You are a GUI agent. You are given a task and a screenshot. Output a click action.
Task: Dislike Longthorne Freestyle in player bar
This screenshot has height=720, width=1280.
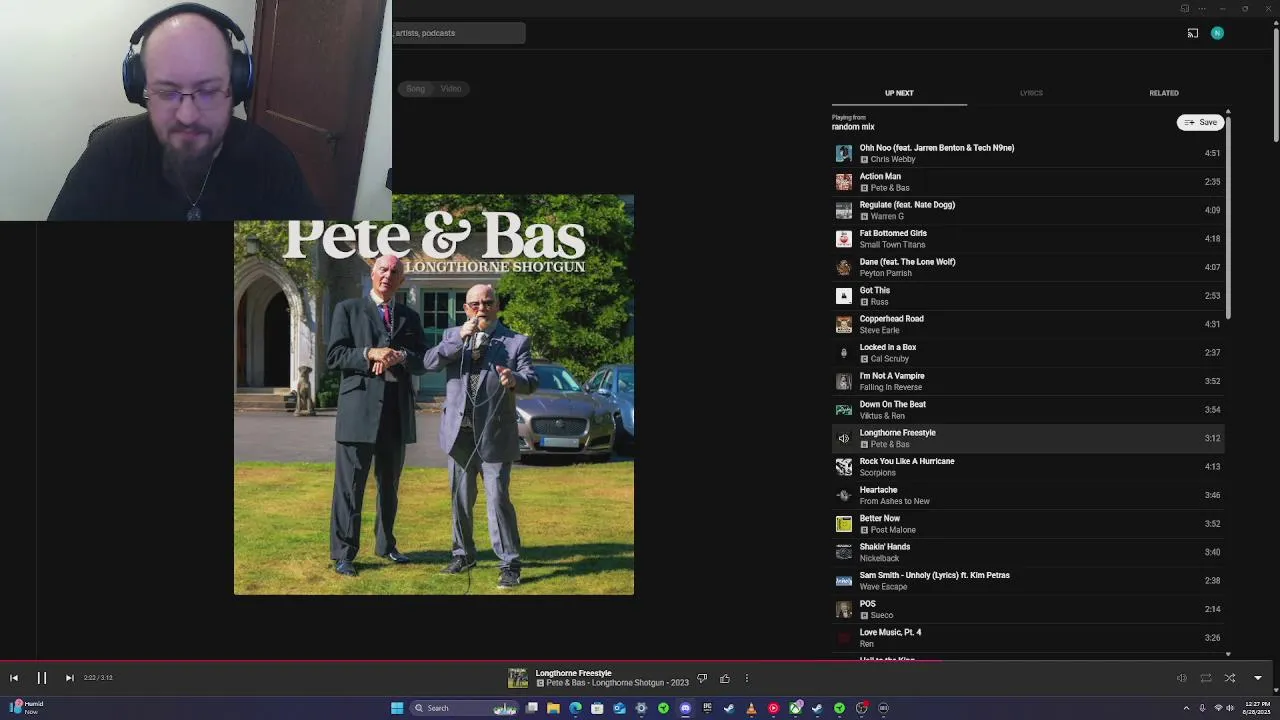tap(702, 678)
